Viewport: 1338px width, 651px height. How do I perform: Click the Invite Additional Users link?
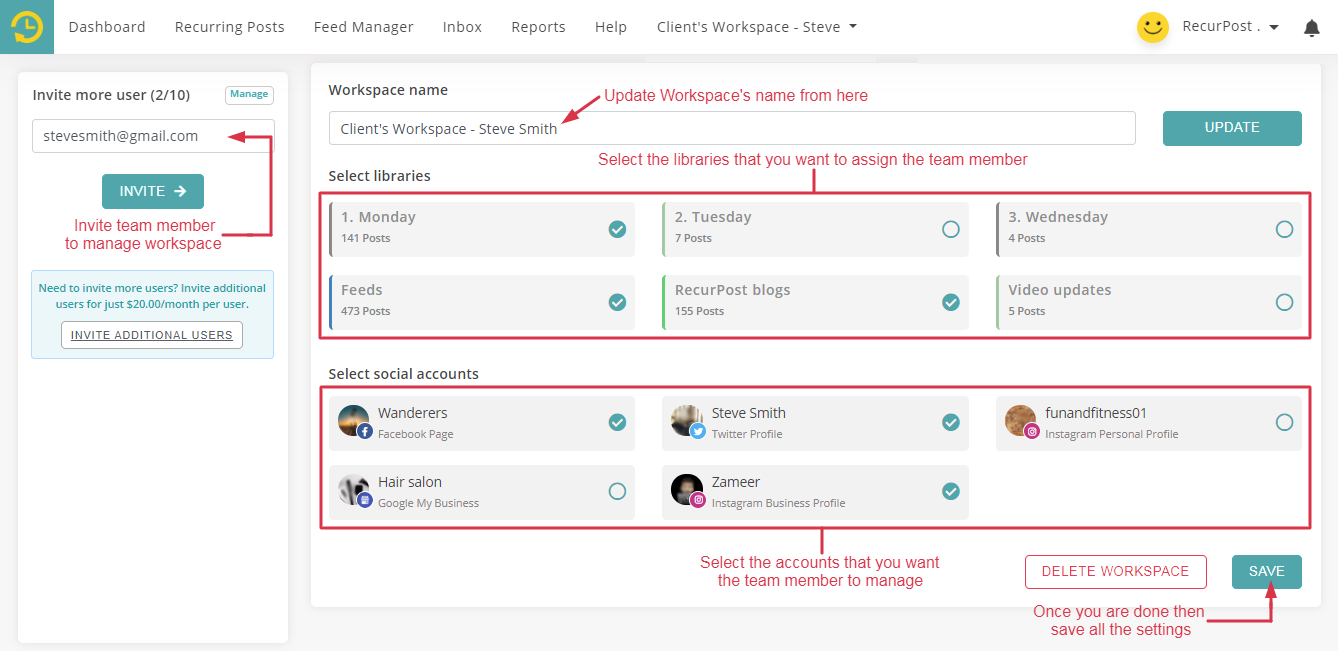[x=151, y=335]
